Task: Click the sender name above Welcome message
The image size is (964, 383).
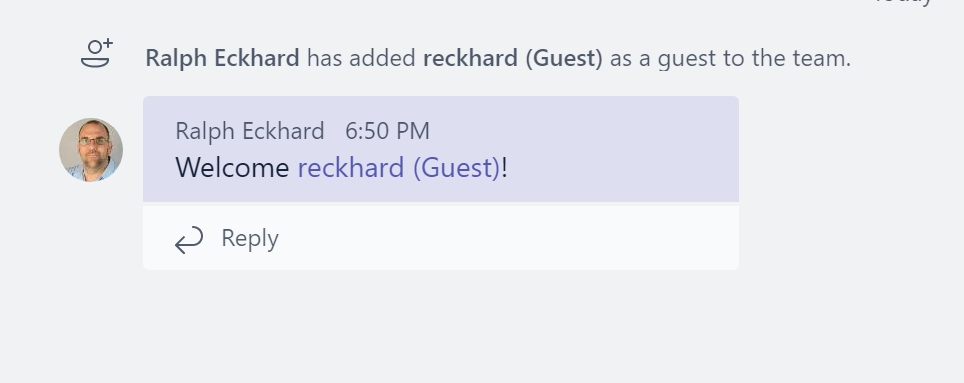Action: (x=250, y=131)
